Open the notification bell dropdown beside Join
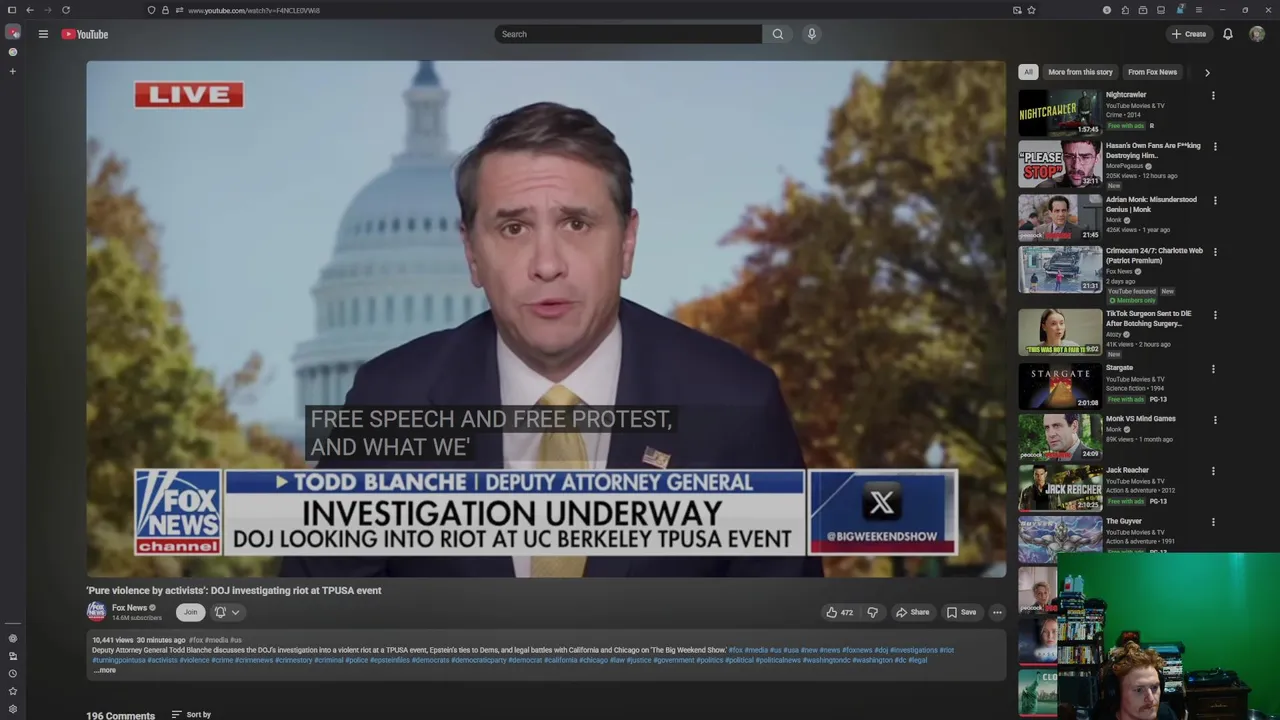Viewport: 1280px width, 720px height. click(x=227, y=612)
